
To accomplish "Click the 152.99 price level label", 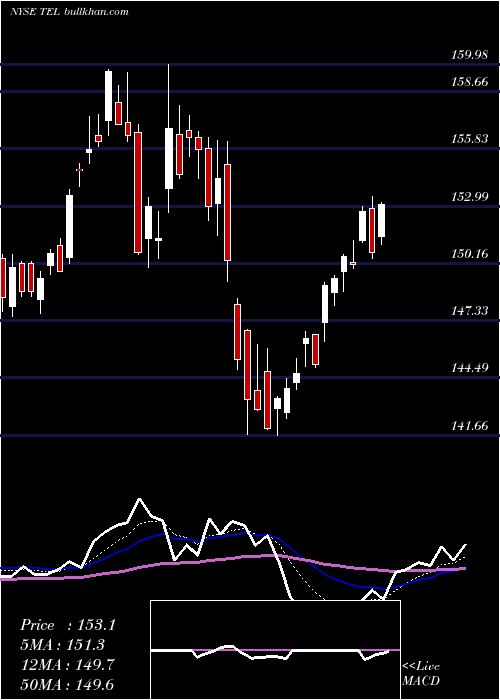I will [470, 197].
